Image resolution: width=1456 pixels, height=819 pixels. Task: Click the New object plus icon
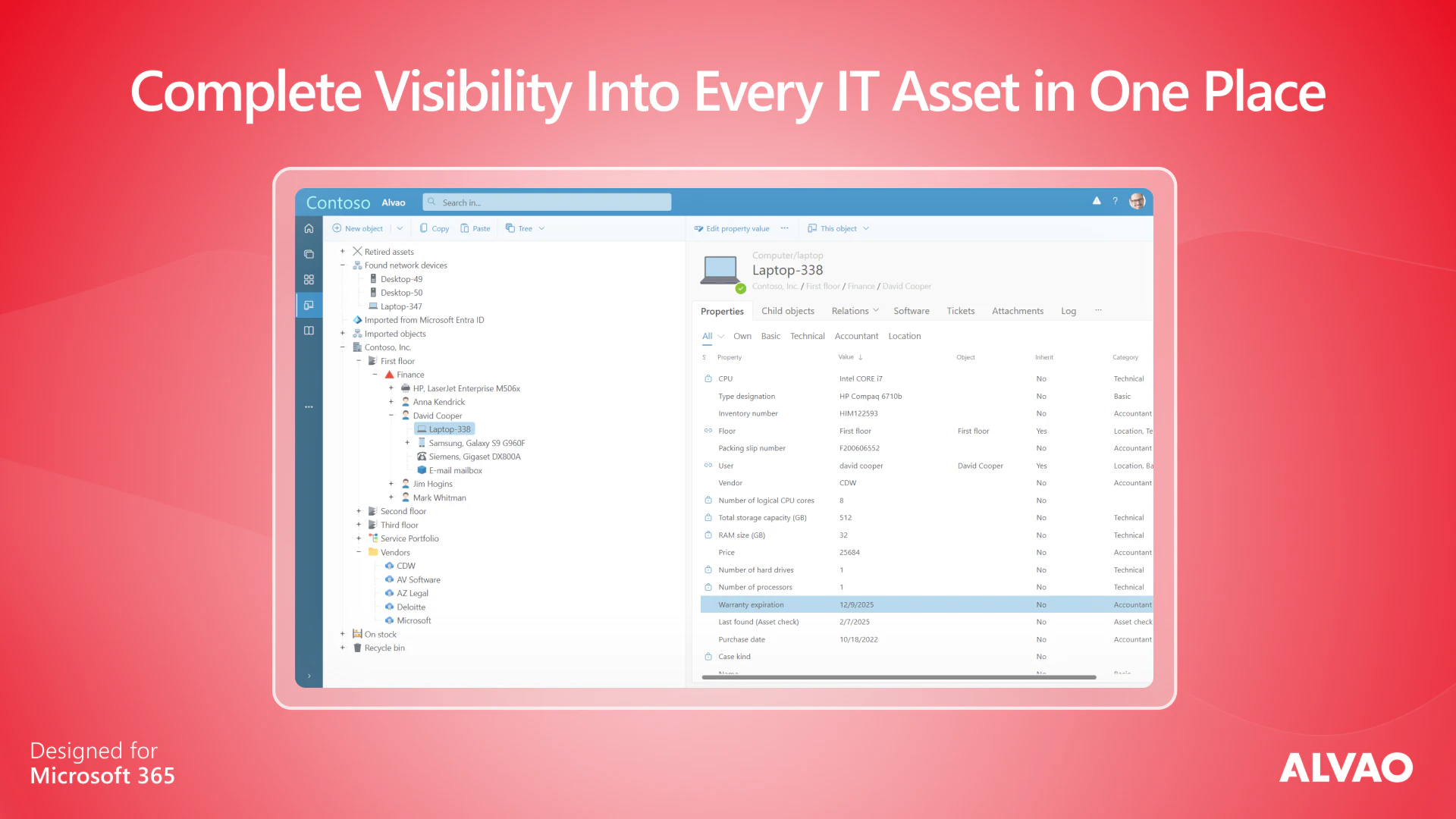click(336, 227)
